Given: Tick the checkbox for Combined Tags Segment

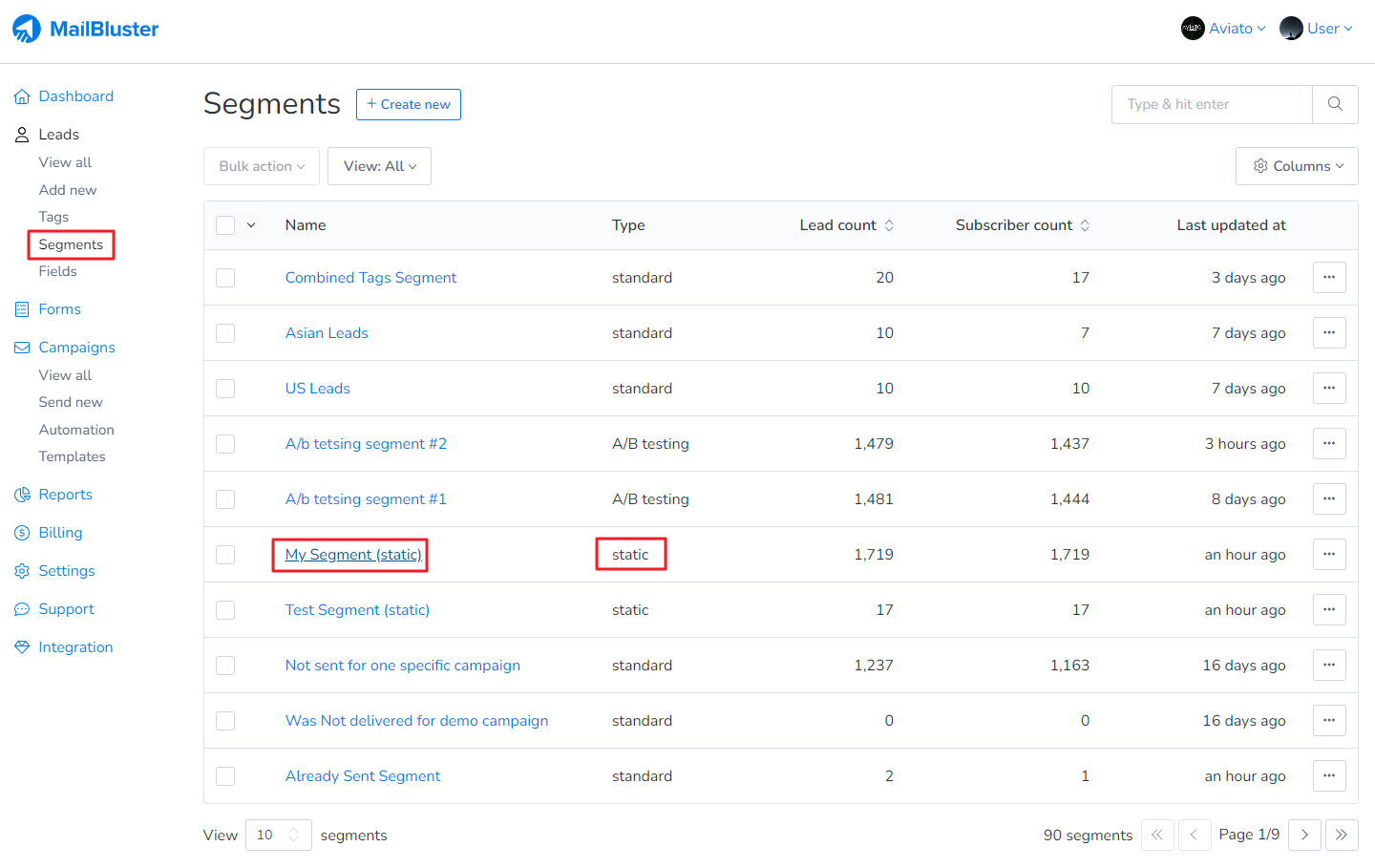Looking at the screenshot, I should point(225,278).
